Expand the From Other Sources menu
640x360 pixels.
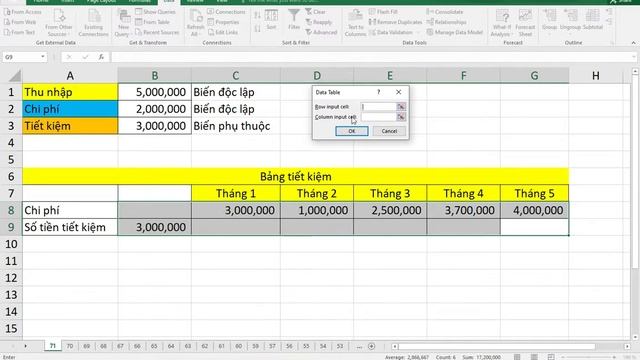coord(59,23)
